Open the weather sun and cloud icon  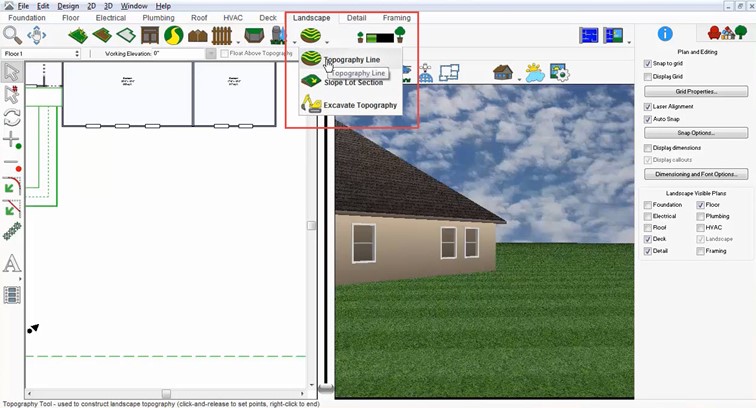(x=534, y=73)
